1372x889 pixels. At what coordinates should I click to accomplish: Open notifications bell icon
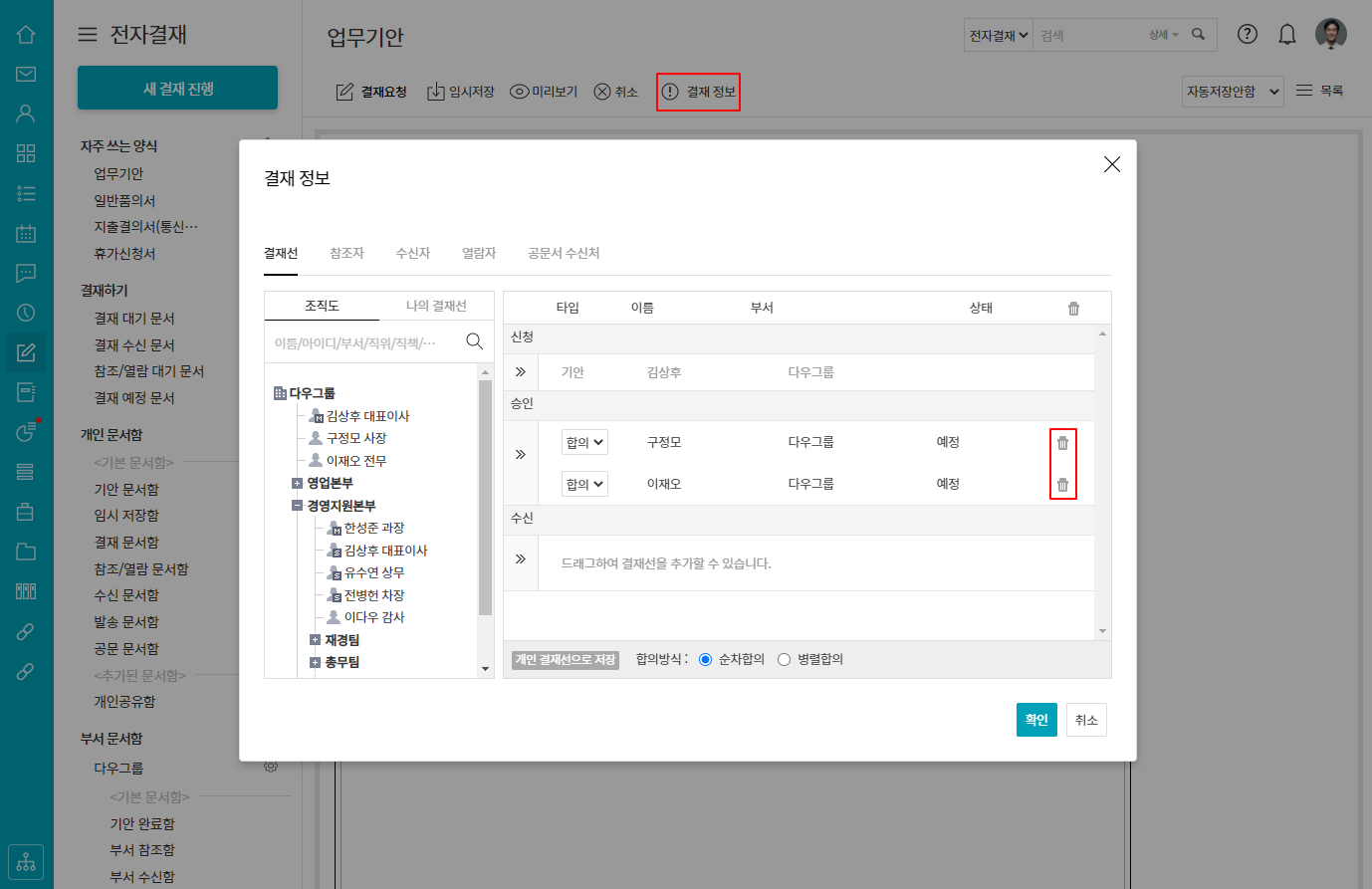pos(1286,35)
